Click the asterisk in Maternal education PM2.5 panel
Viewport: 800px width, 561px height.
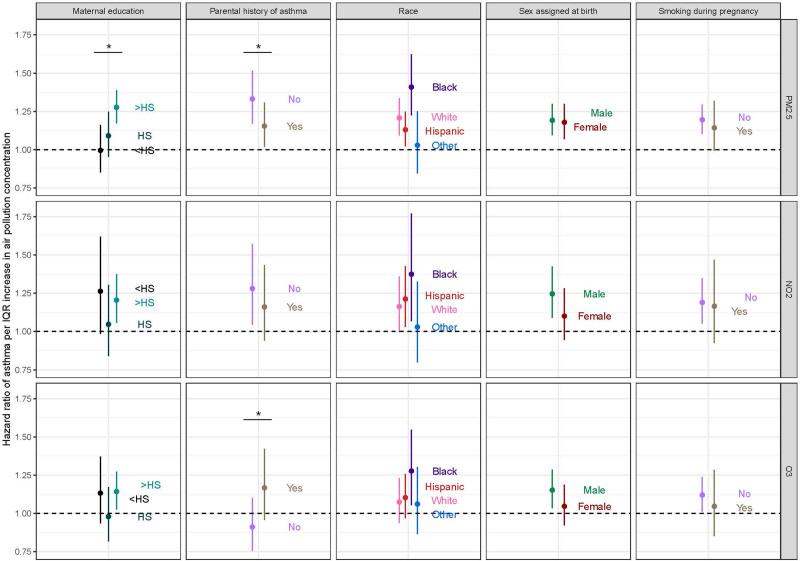click(108, 47)
